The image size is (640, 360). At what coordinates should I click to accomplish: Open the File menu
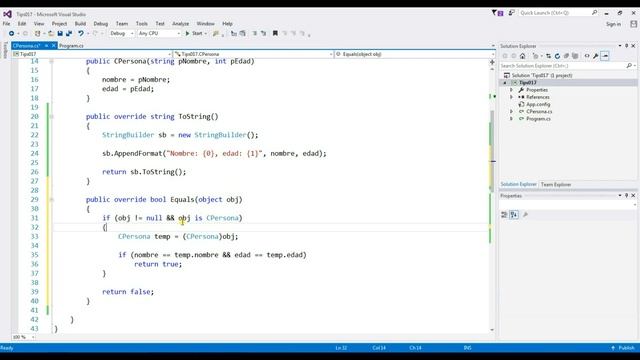(7, 24)
